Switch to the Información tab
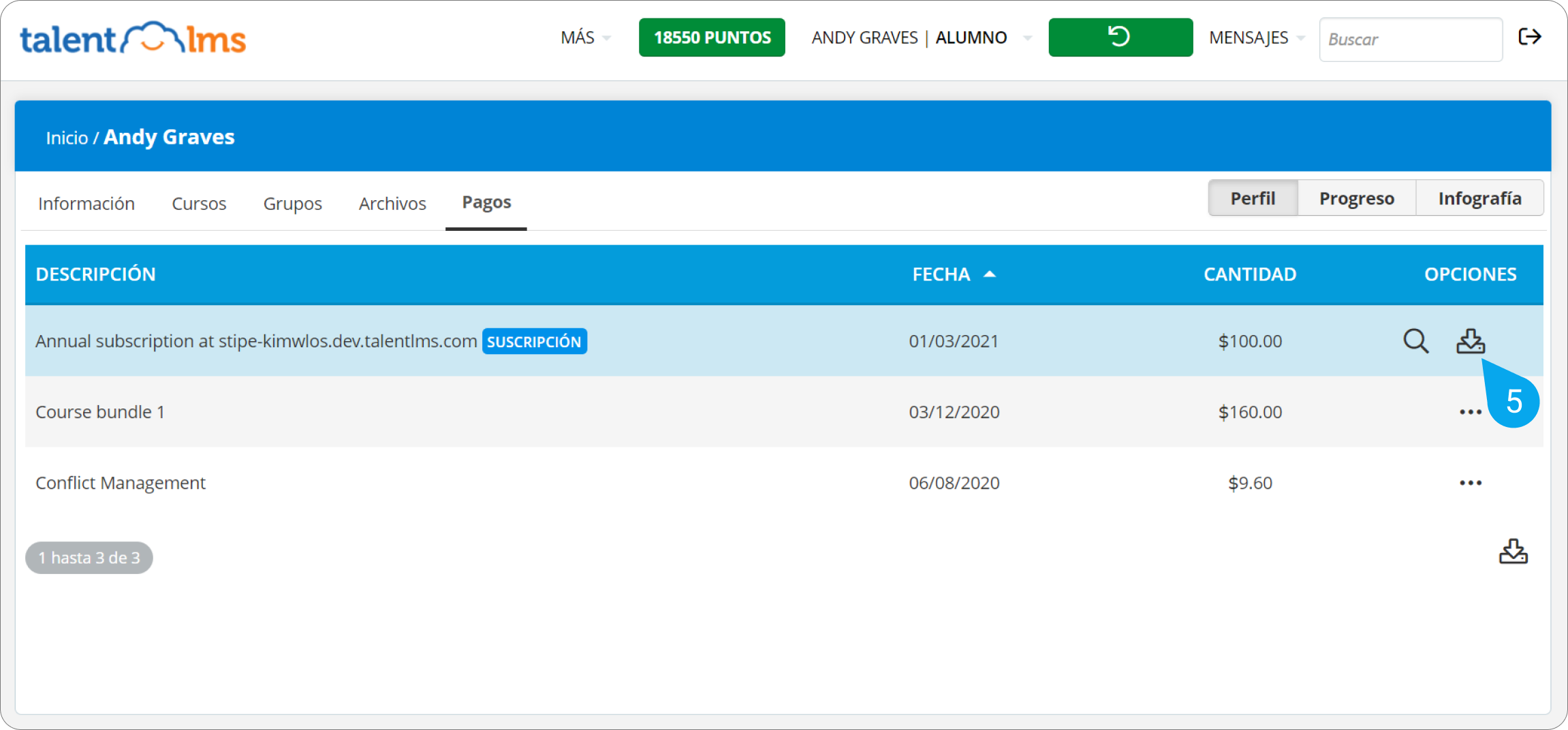Screen dimensions: 1568x730 (x=87, y=204)
